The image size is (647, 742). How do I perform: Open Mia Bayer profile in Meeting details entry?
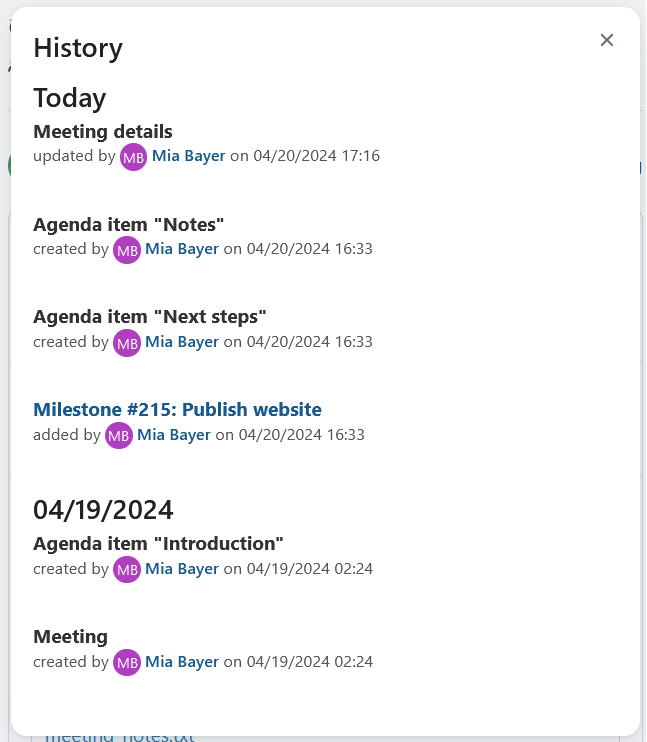click(189, 156)
